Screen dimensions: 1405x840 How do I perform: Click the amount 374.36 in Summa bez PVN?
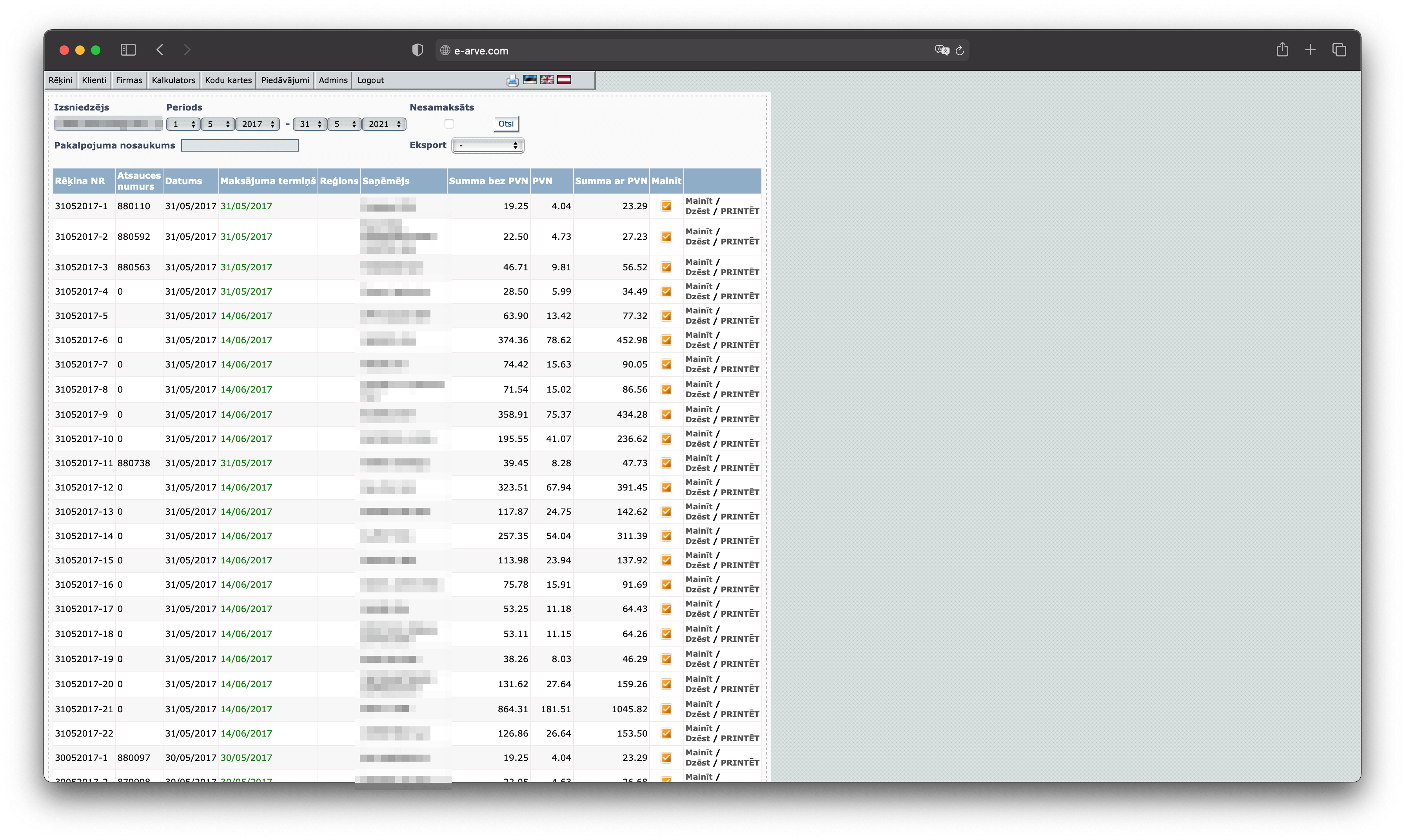coord(513,340)
